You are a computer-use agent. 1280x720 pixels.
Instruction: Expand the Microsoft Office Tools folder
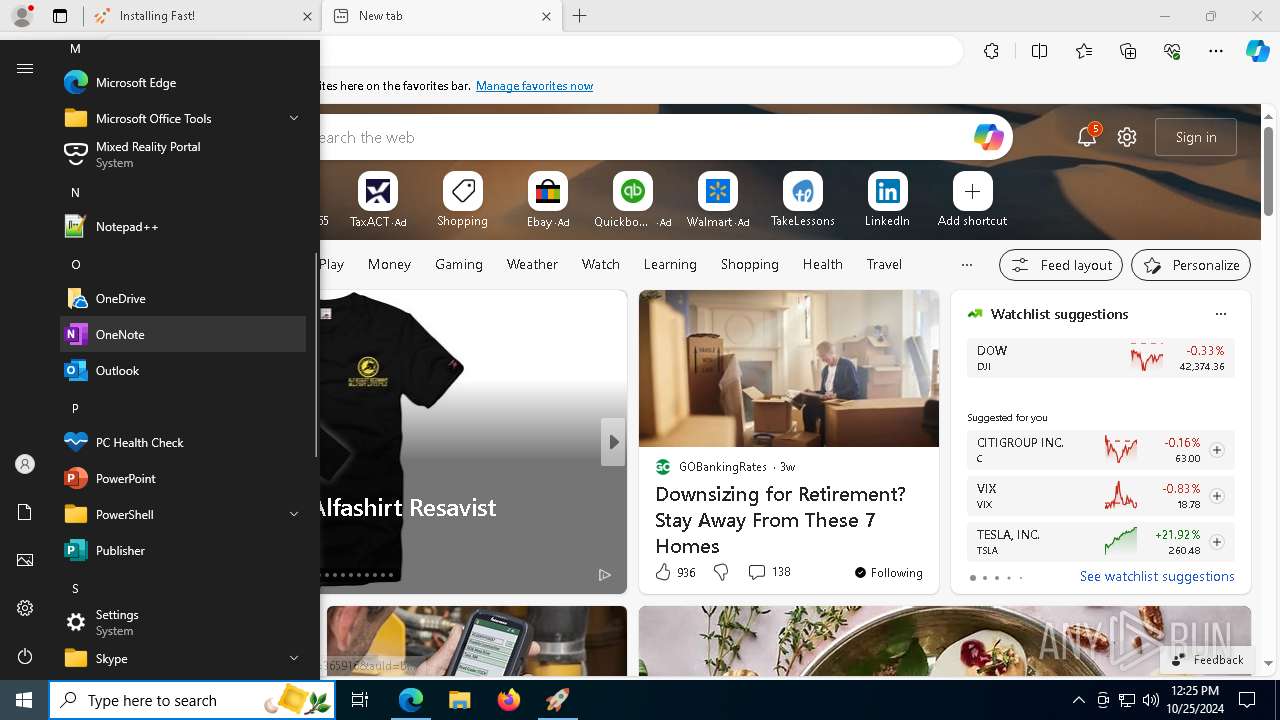pos(183,118)
